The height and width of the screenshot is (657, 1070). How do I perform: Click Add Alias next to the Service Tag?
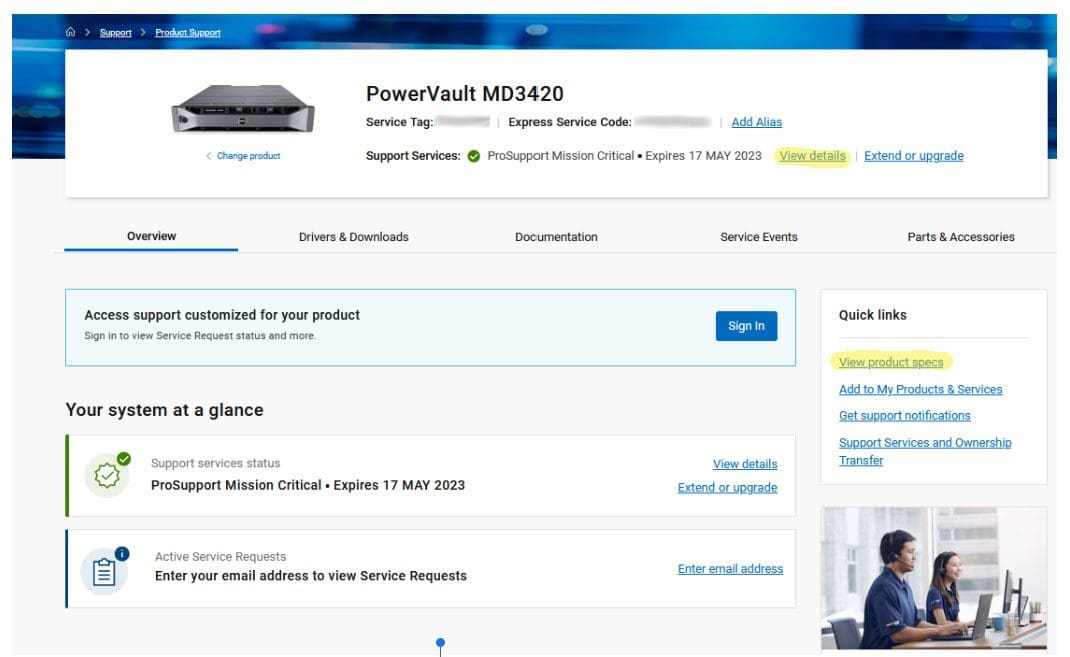pyautogui.click(x=757, y=121)
